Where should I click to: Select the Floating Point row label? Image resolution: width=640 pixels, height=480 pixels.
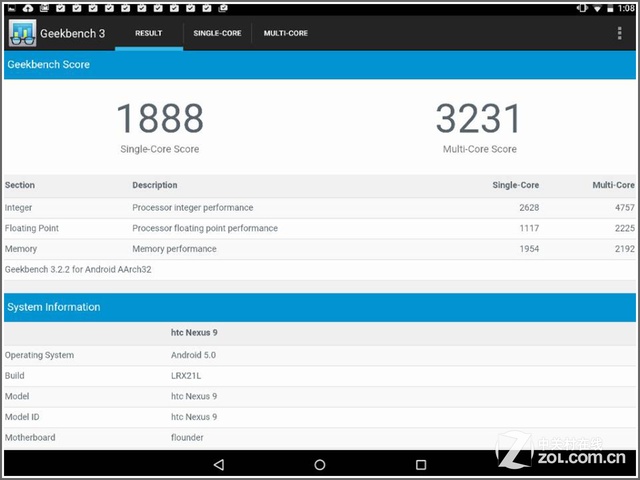point(32,228)
